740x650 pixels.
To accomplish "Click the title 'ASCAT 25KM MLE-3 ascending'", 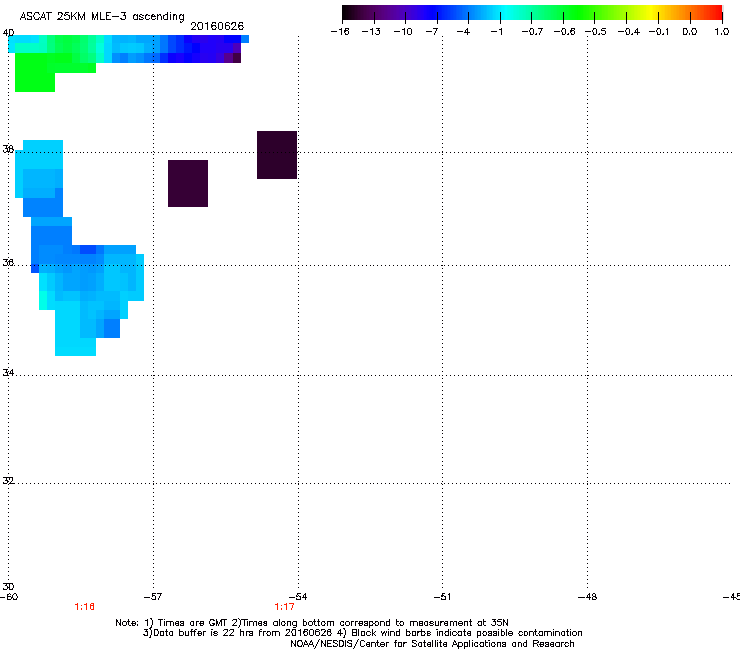I will coord(102,16).
